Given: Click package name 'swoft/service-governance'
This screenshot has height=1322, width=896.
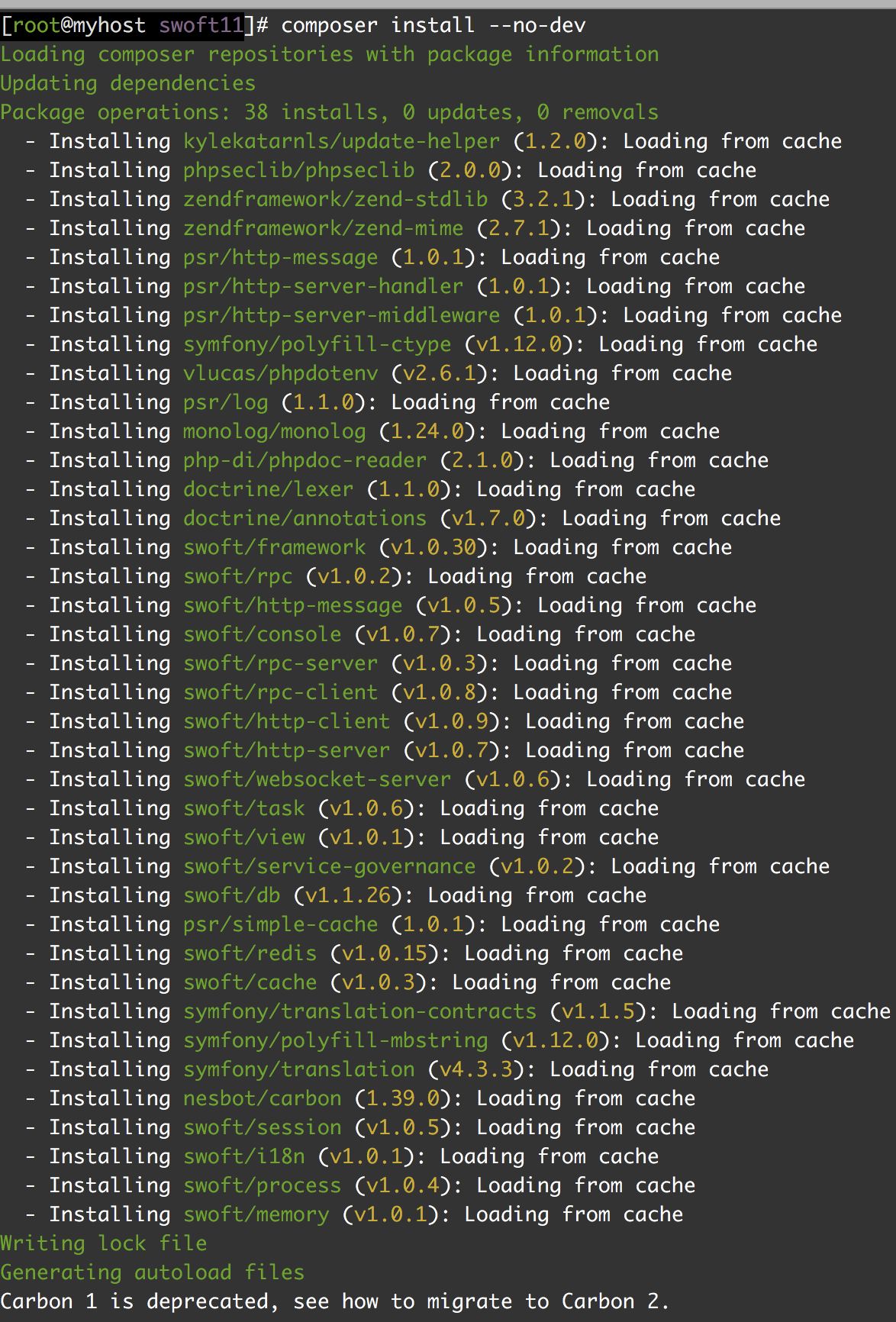Looking at the screenshot, I should [330, 867].
